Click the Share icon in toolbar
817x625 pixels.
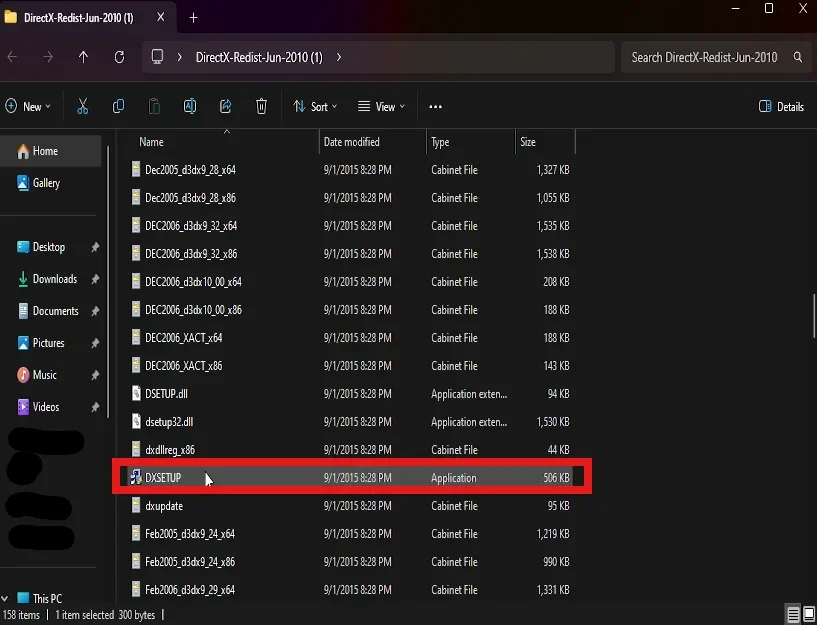[225, 107]
